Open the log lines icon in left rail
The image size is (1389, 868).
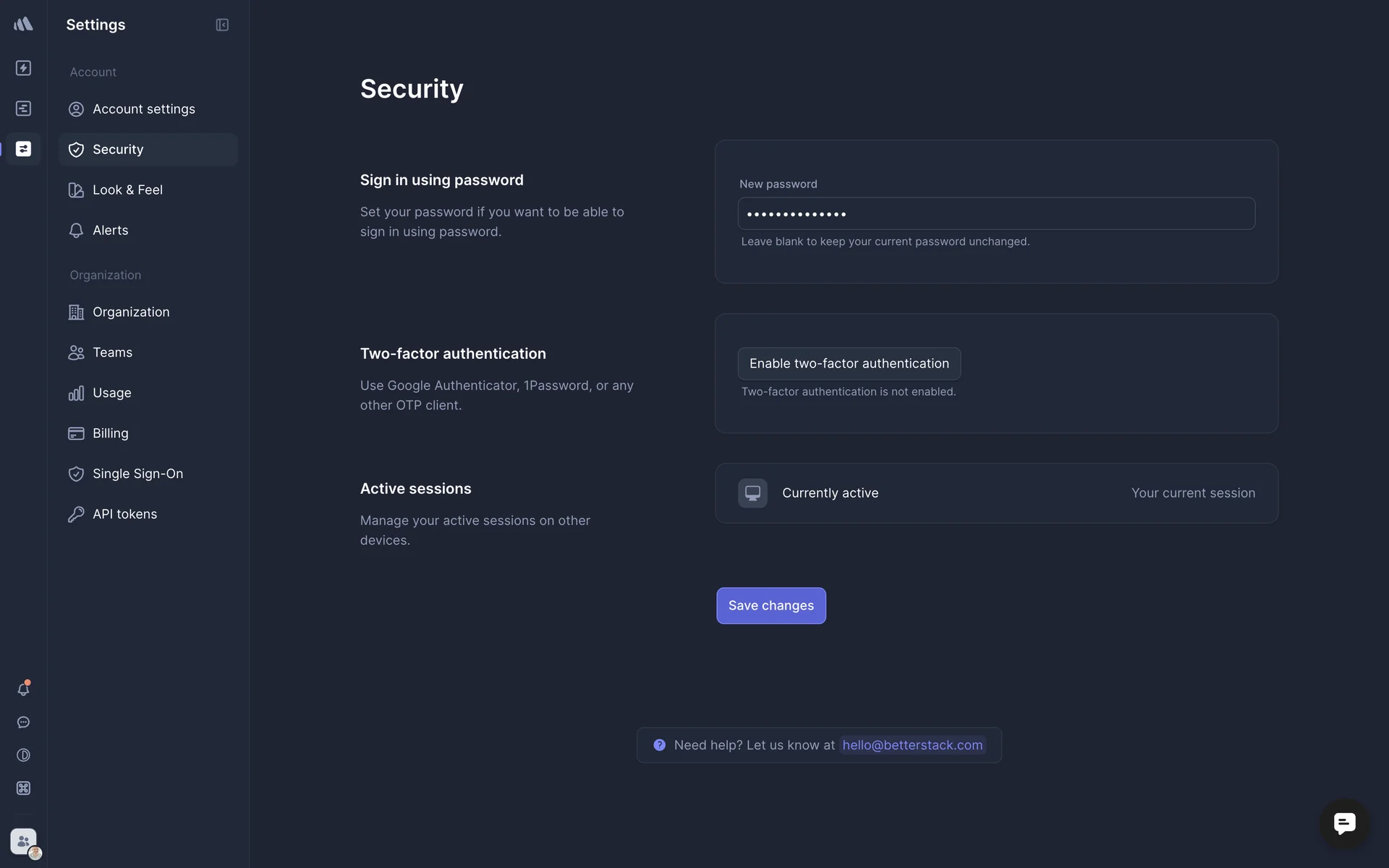pyautogui.click(x=23, y=109)
